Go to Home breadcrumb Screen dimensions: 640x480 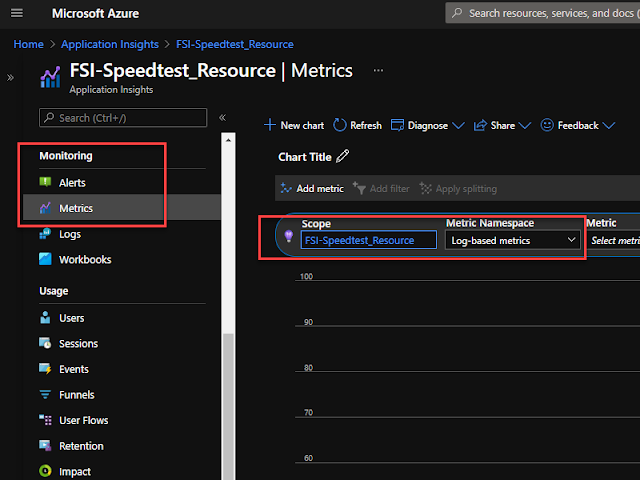click(x=29, y=44)
